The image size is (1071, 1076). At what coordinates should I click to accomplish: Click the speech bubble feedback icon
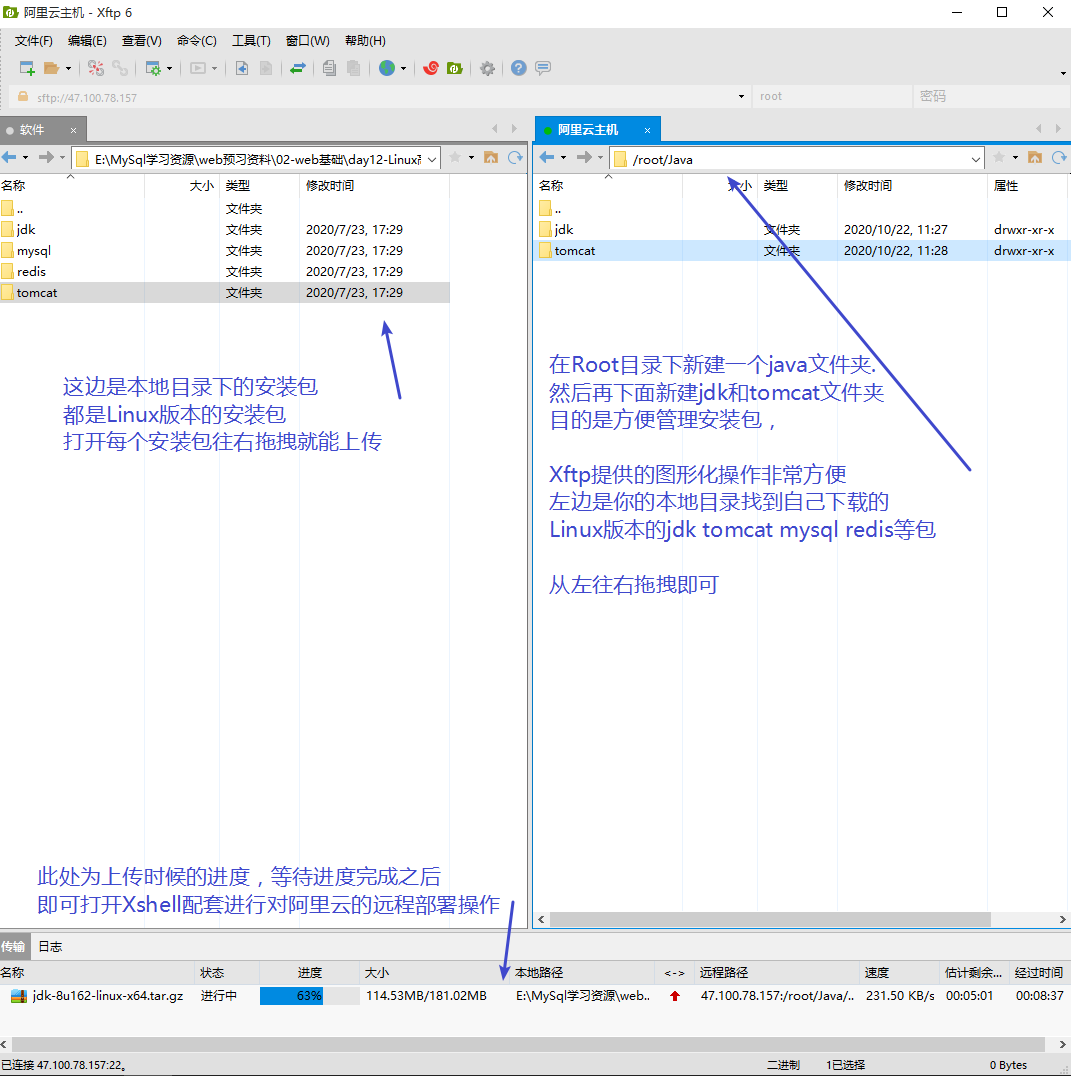pyautogui.click(x=543, y=68)
